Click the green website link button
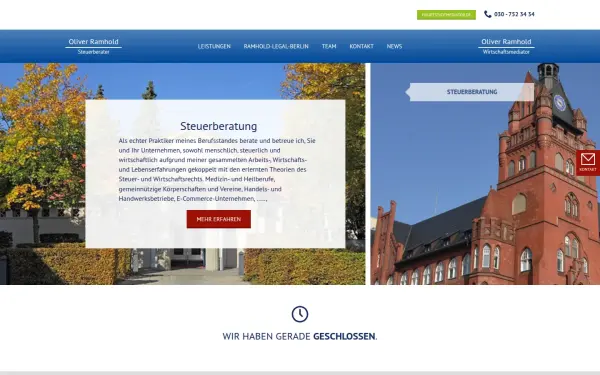The height and width of the screenshot is (375, 600). pos(446,15)
